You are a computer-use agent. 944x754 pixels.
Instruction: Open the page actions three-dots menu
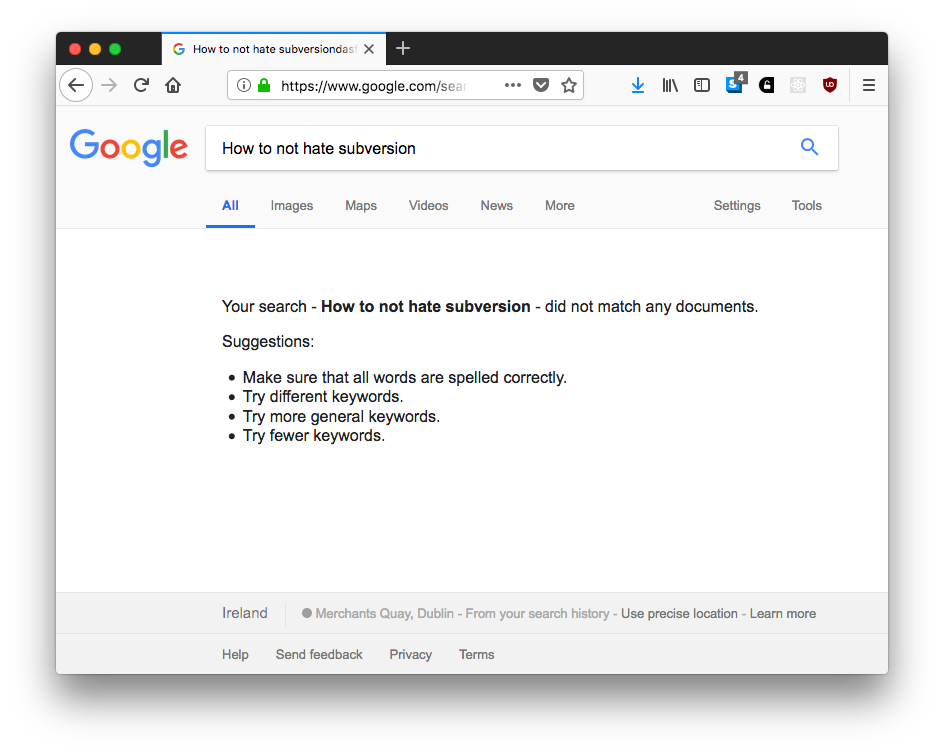pos(513,86)
